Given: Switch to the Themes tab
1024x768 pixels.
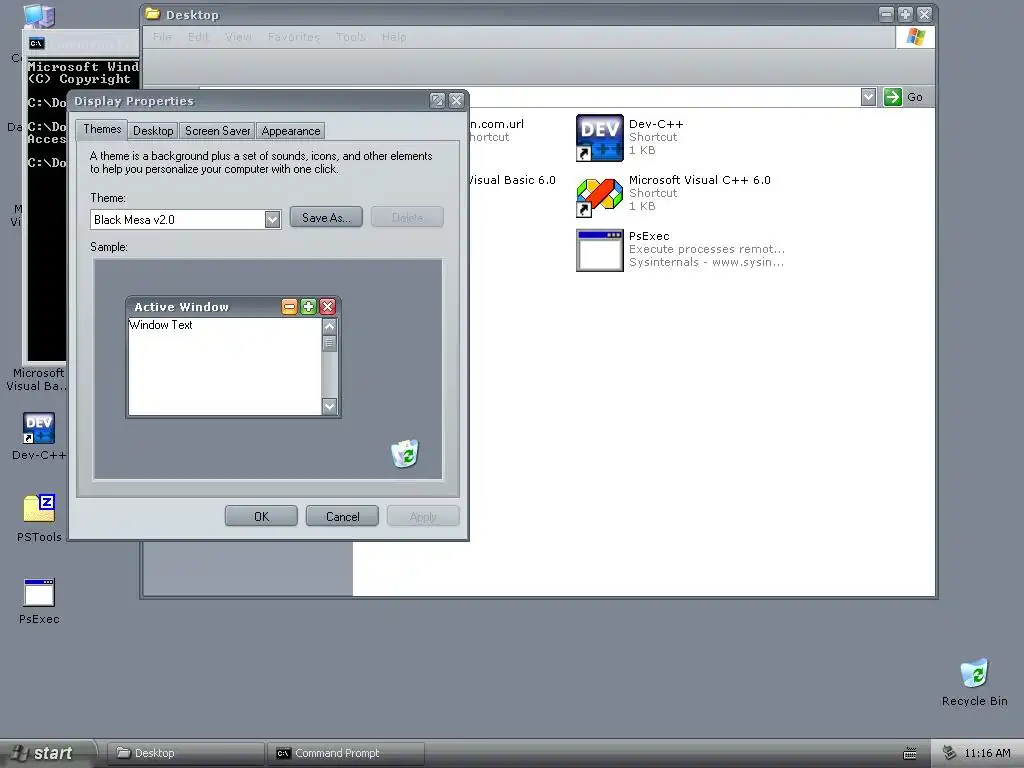Looking at the screenshot, I should (x=102, y=129).
